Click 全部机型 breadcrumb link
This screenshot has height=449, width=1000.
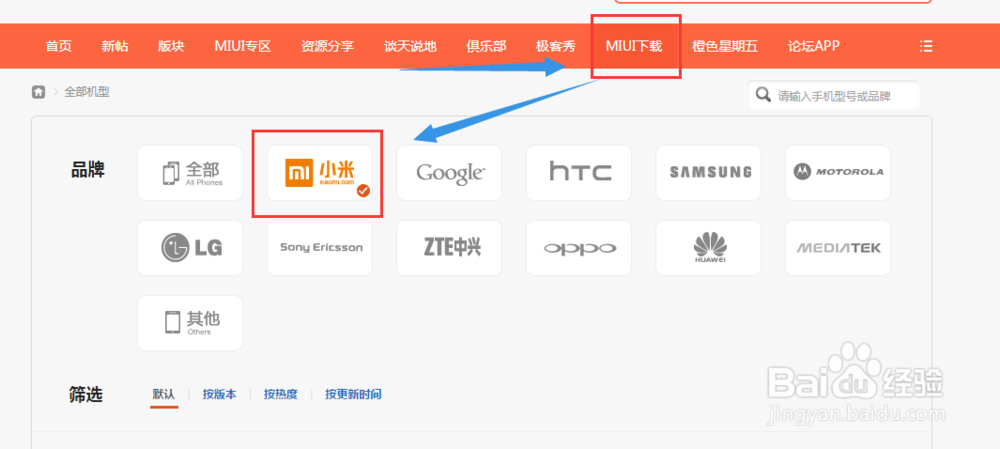[x=87, y=92]
